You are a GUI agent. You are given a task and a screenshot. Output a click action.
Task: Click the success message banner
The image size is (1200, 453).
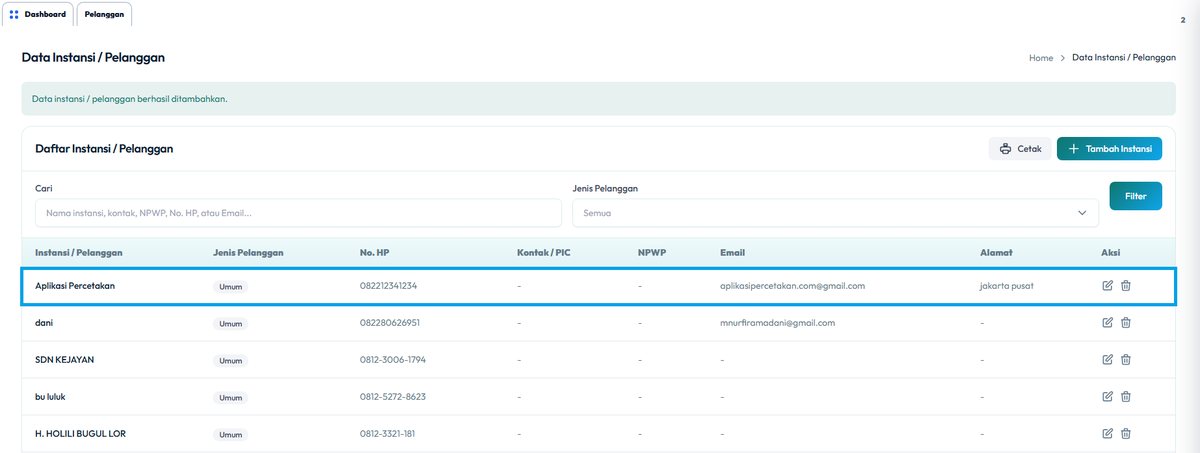coord(598,99)
